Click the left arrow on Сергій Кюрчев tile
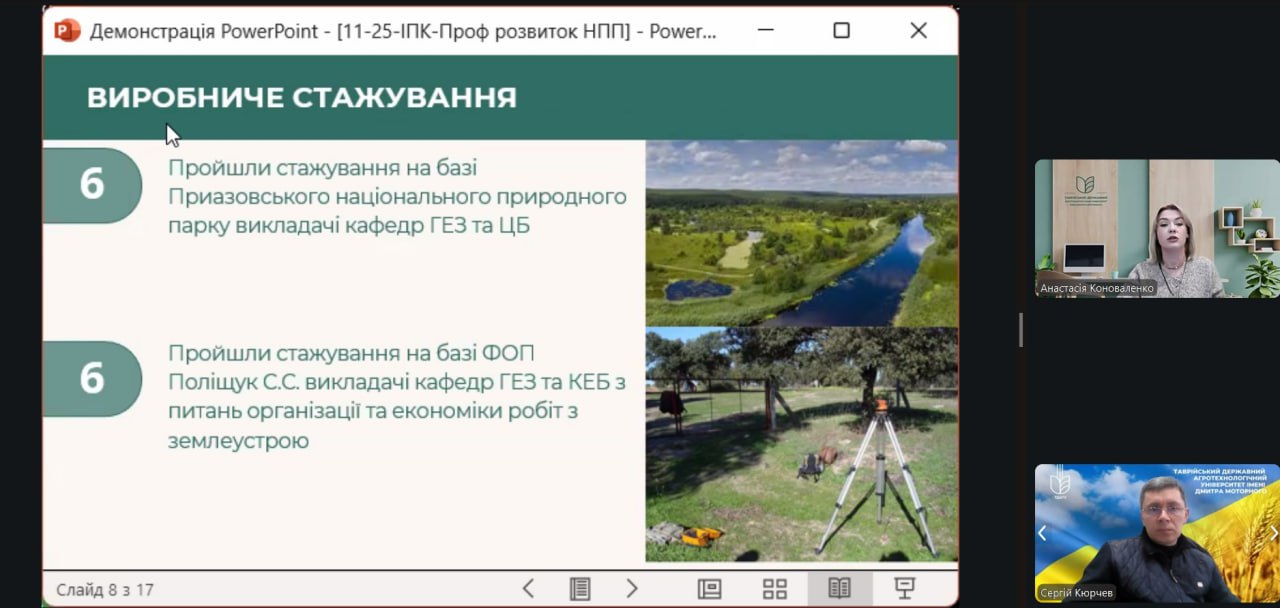 tap(1042, 533)
